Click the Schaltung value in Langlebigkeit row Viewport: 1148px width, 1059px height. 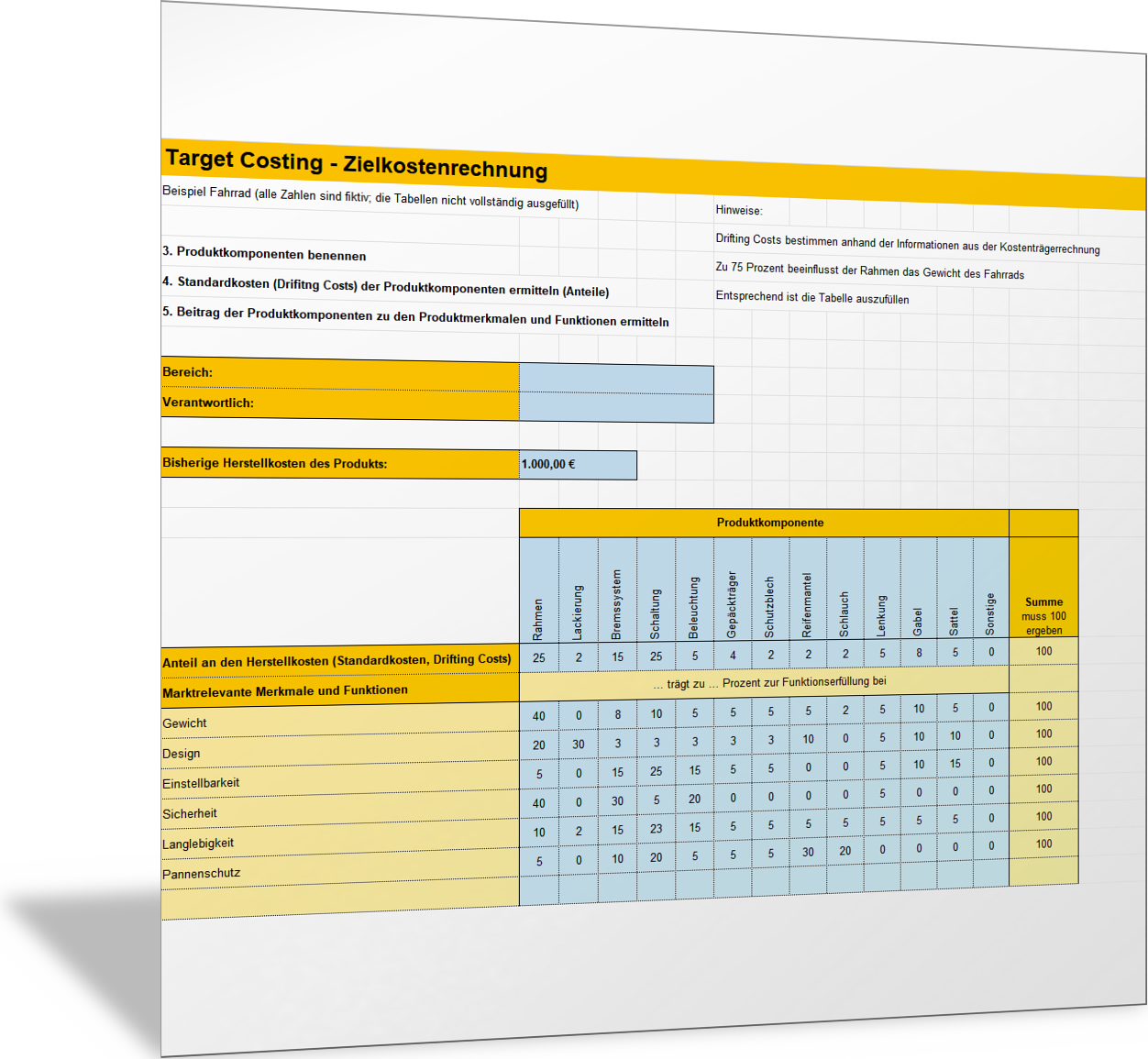tap(657, 828)
